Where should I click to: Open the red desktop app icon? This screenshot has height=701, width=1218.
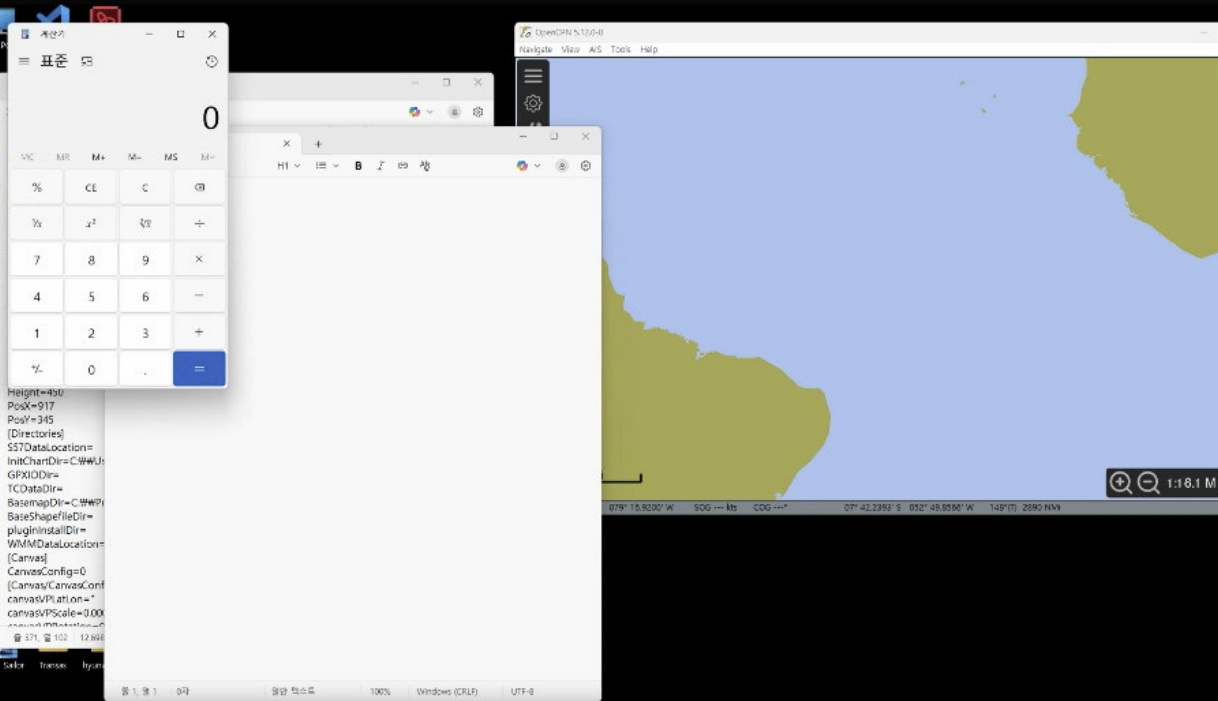tap(105, 15)
